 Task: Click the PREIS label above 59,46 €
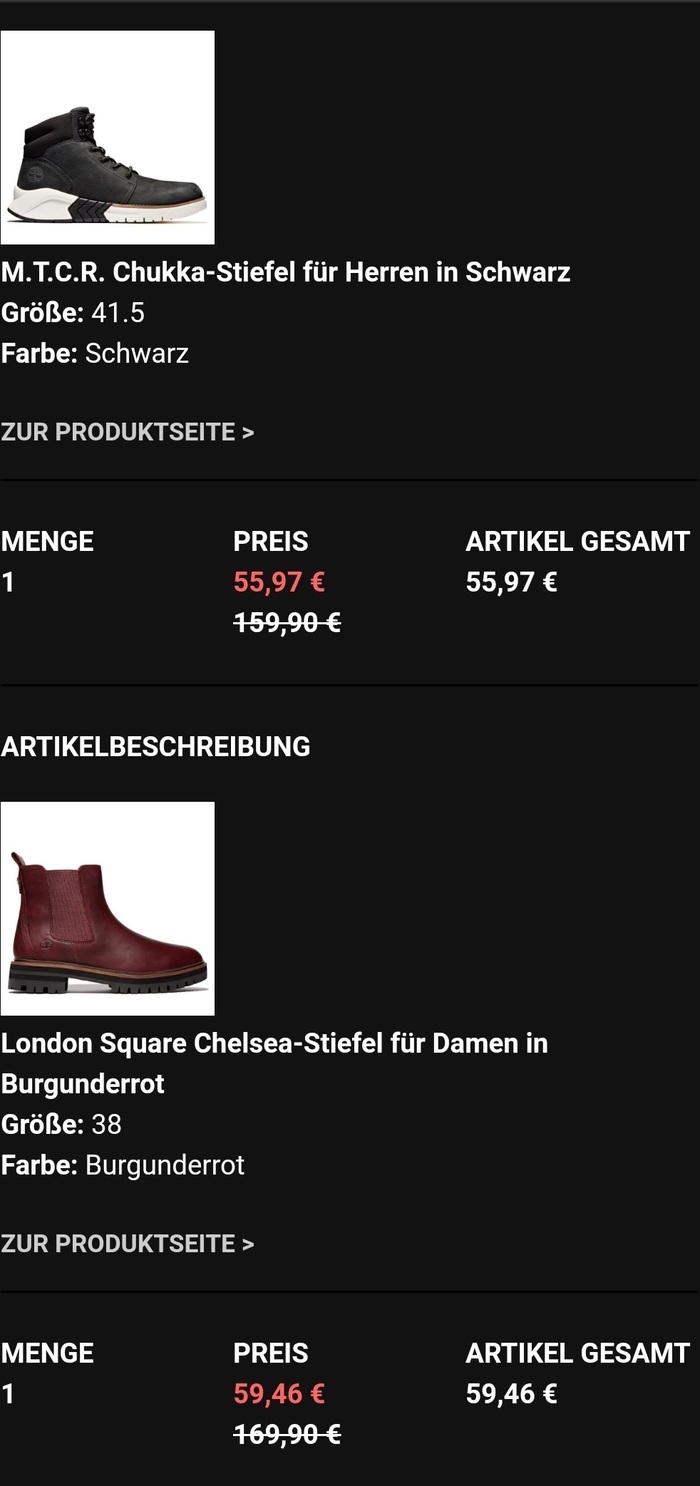click(x=270, y=1354)
